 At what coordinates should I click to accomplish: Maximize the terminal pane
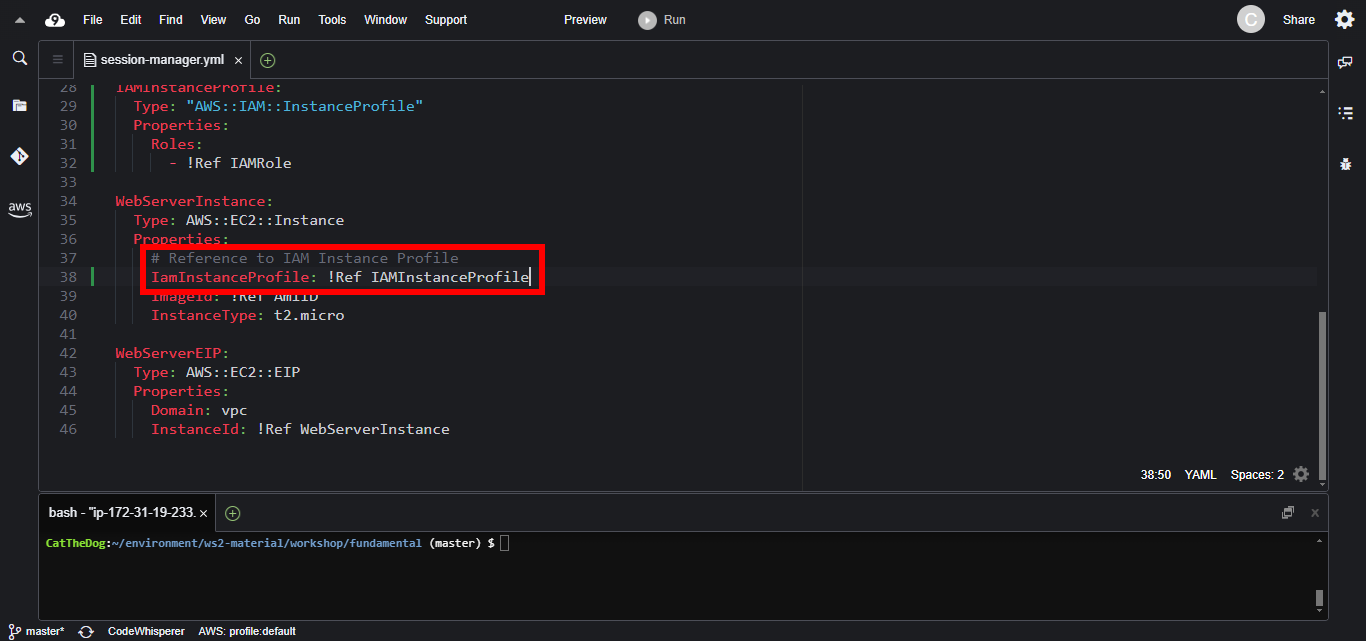pos(1288,513)
